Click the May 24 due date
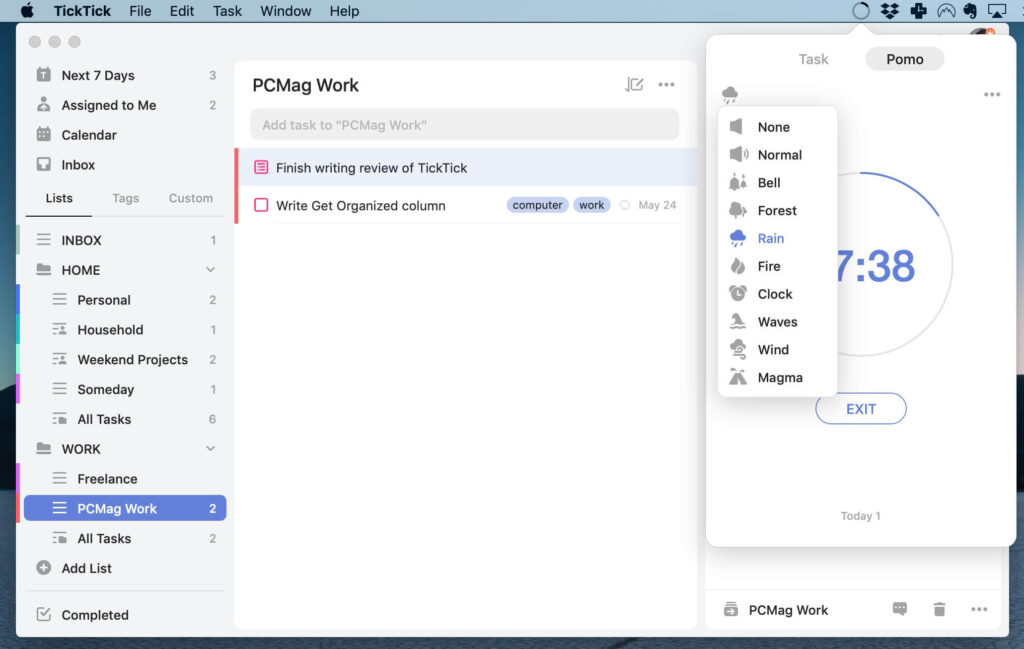The height and width of the screenshot is (649, 1024). [657, 205]
